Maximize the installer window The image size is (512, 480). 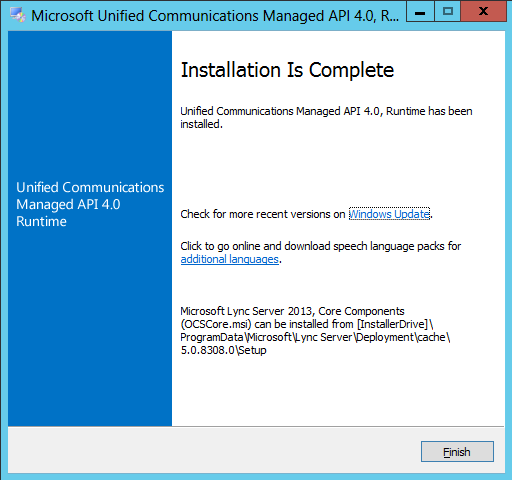(x=447, y=12)
